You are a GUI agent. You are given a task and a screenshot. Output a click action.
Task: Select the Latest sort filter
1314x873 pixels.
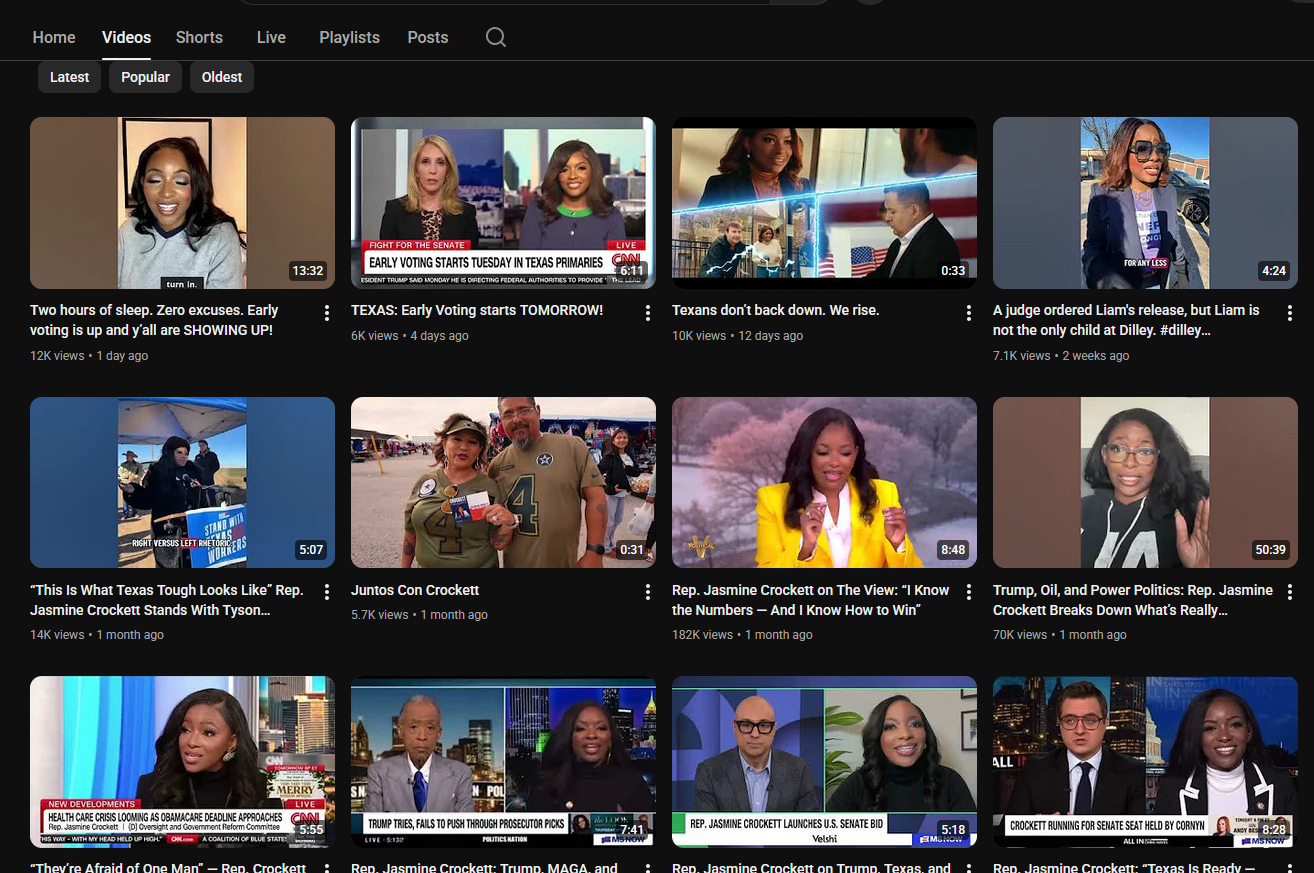click(x=70, y=77)
